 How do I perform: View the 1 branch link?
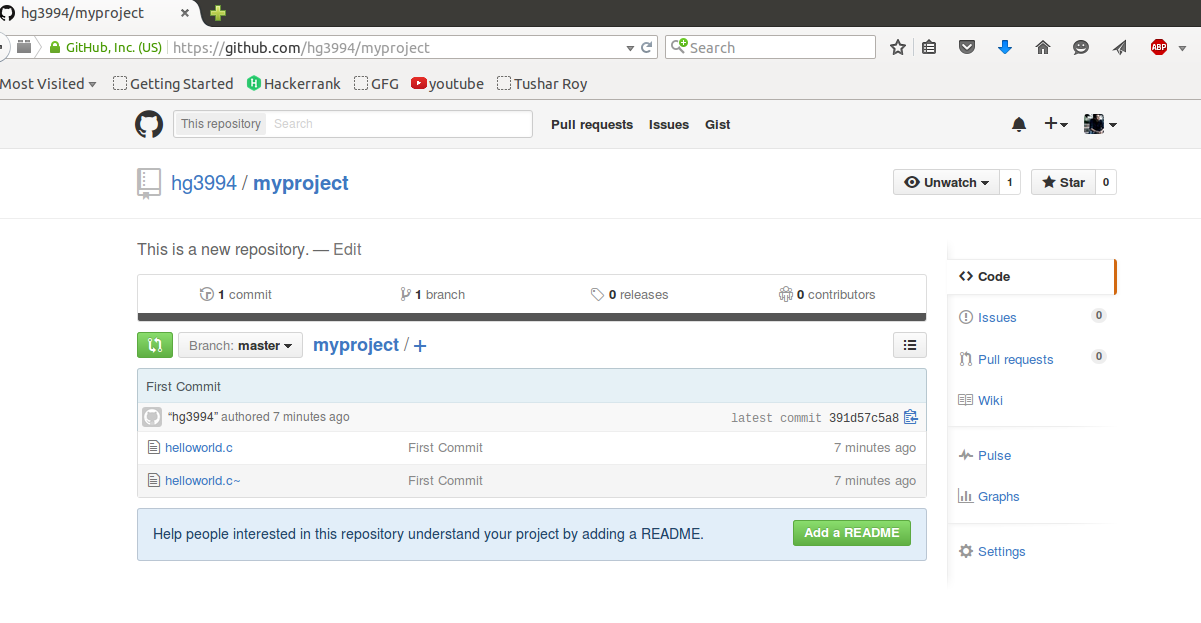click(432, 294)
